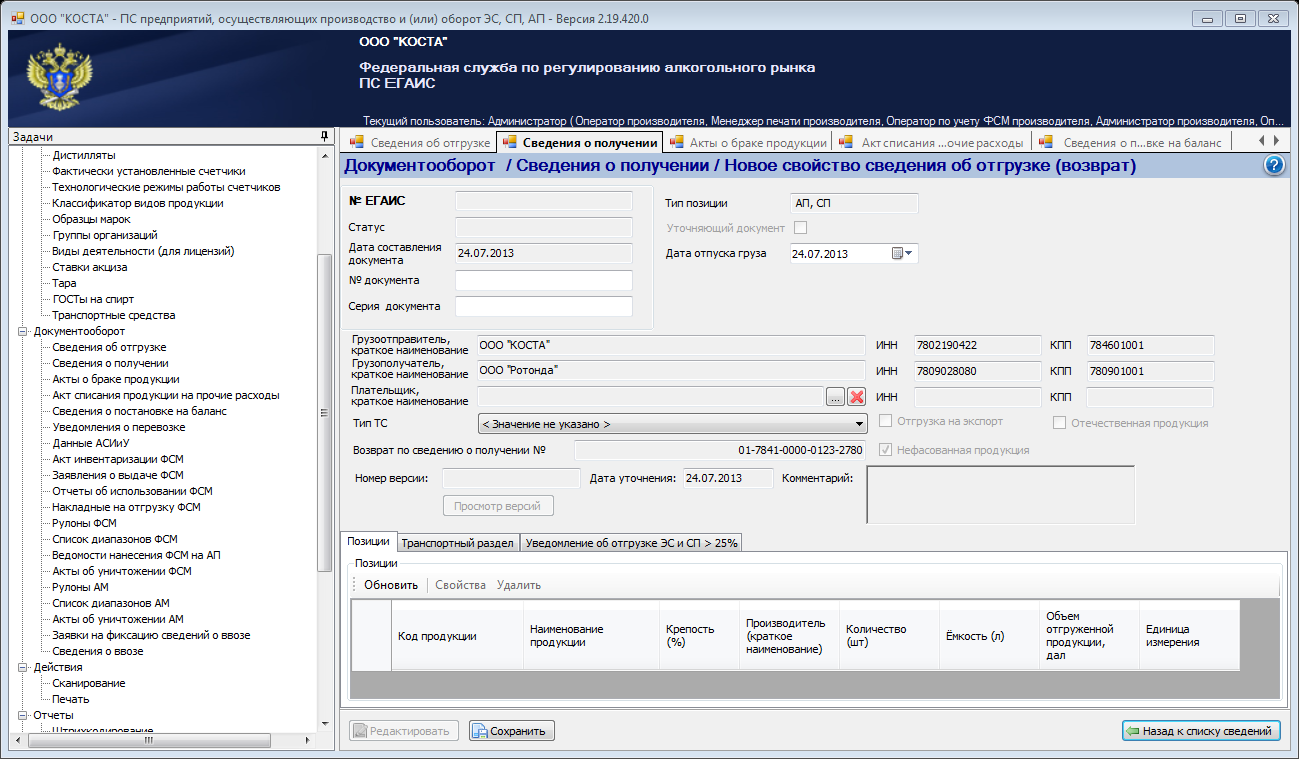The width and height of the screenshot is (1299, 759).
Task: Clear the payer with red X icon
Action: [x=856, y=397]
